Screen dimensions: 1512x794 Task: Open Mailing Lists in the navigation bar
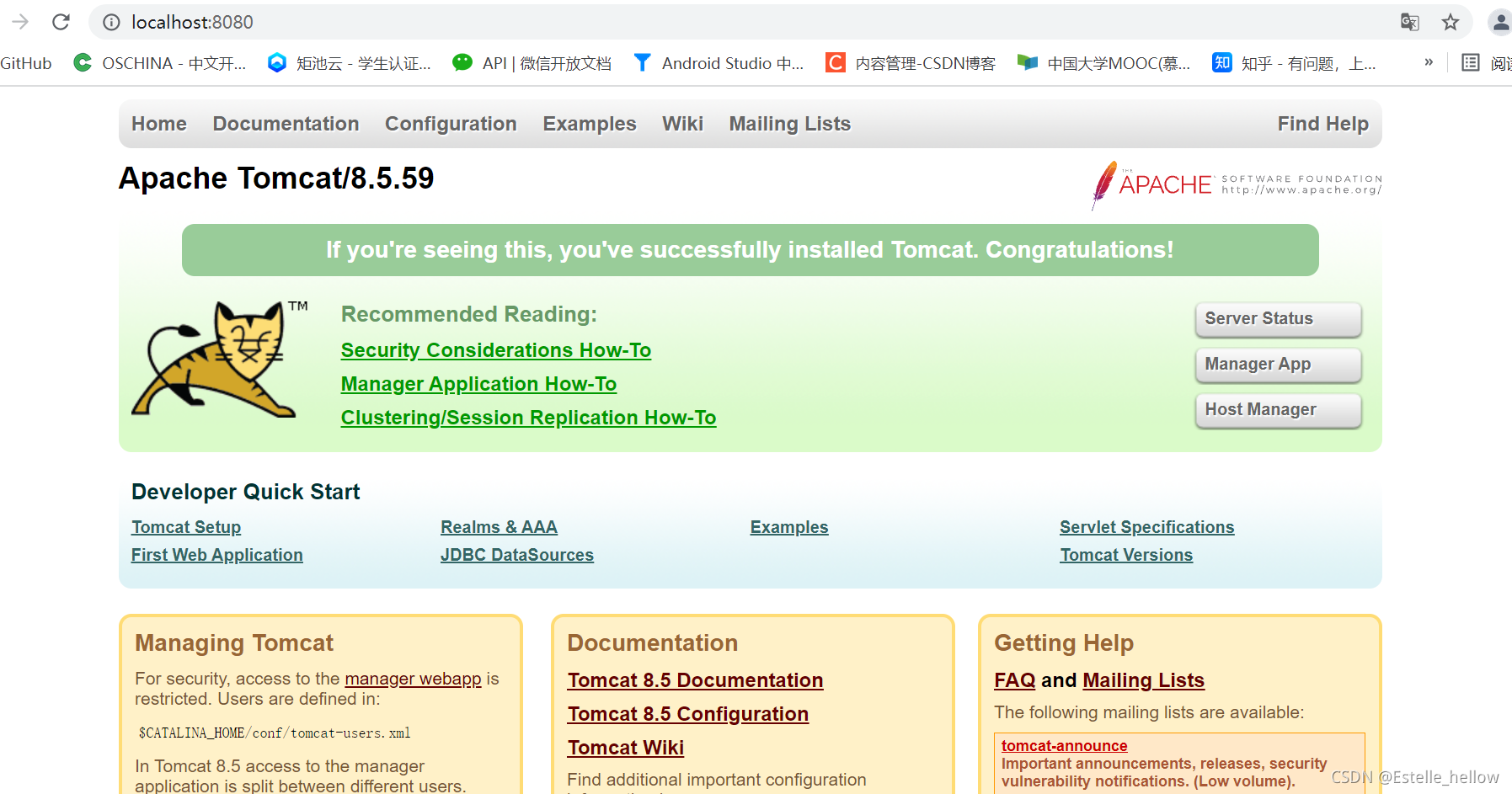790,124
